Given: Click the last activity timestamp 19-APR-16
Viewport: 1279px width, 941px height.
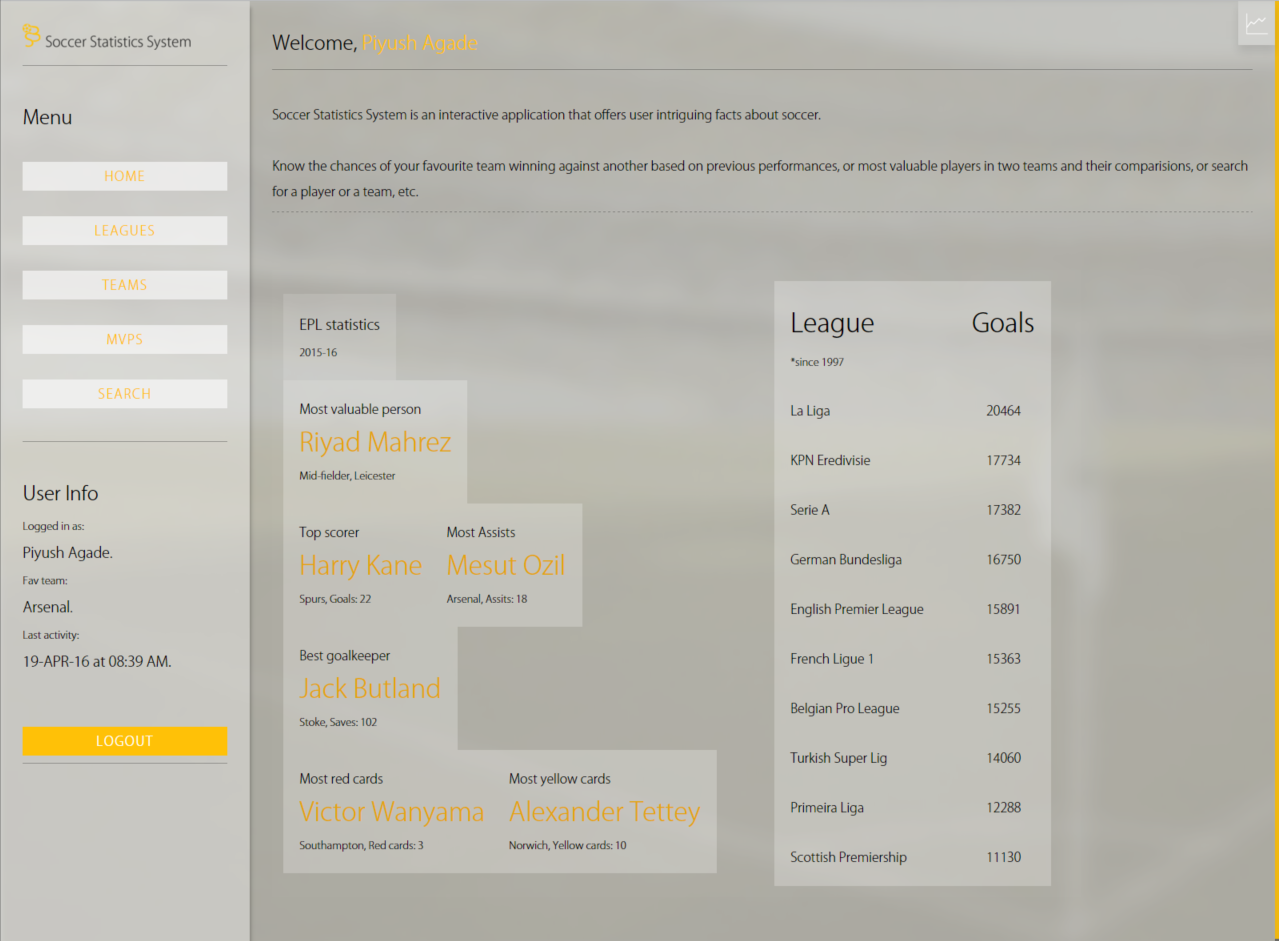Looking at the screenshot, I should pyautogui.click(x=97, y=661).
